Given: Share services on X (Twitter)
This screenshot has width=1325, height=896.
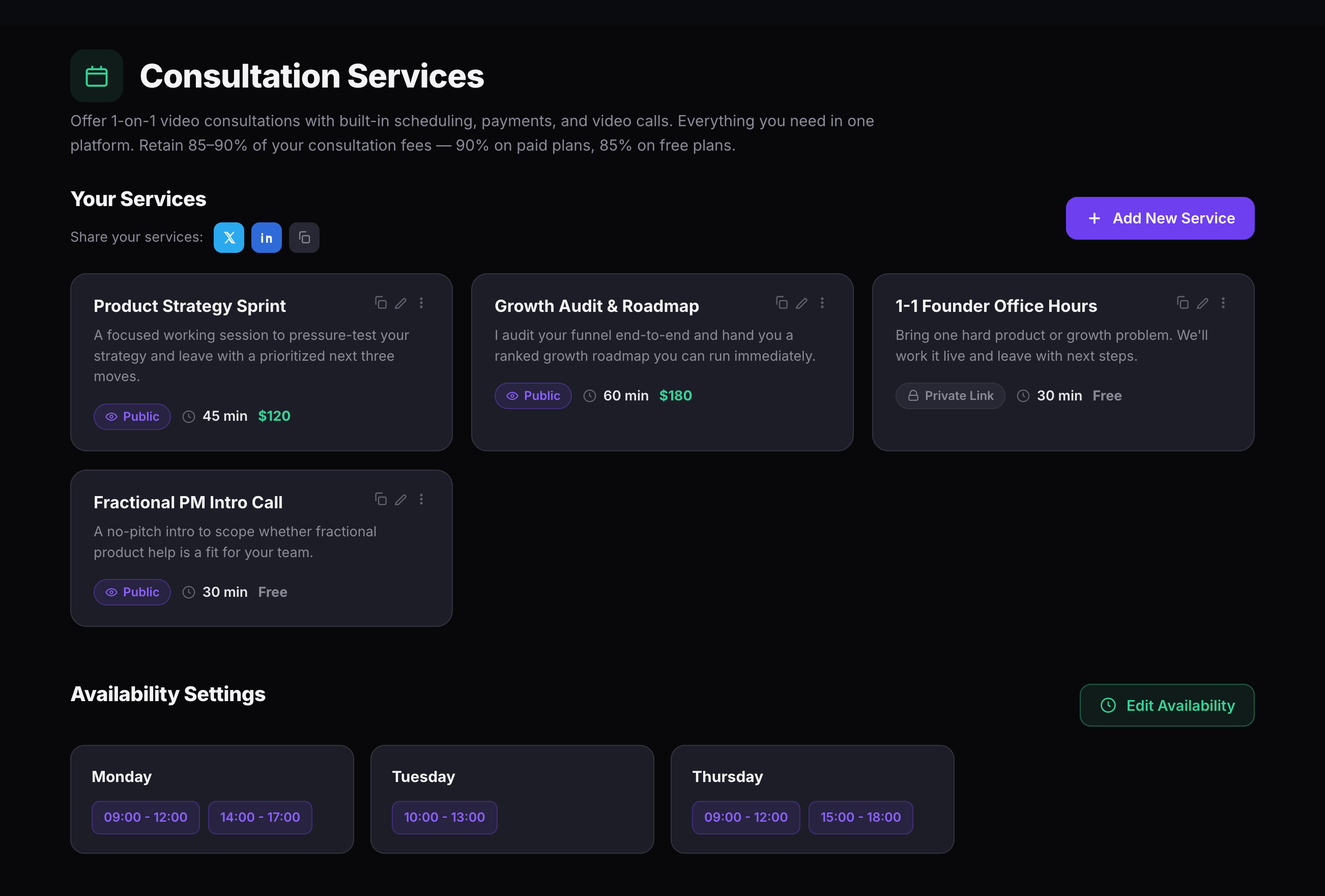Looking at the screenshot, I should point(228,238).
